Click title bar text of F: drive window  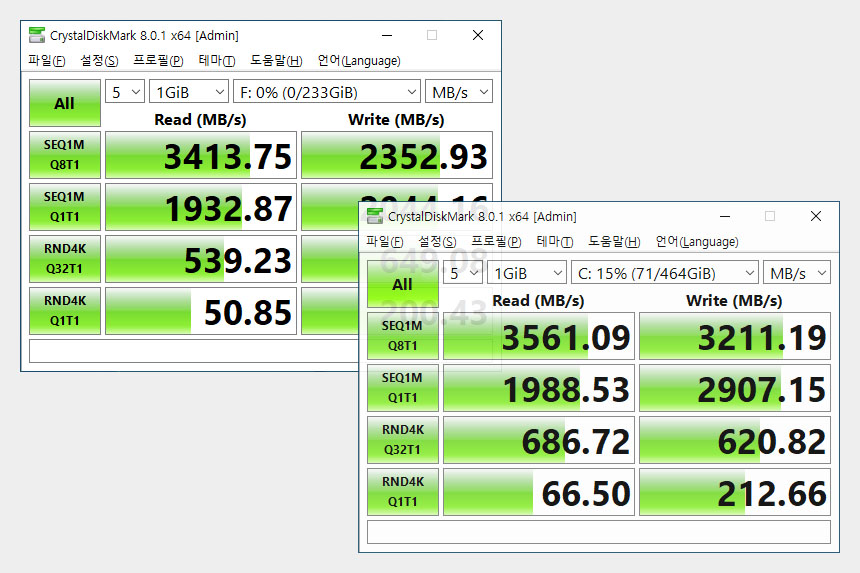click(144, 36)
